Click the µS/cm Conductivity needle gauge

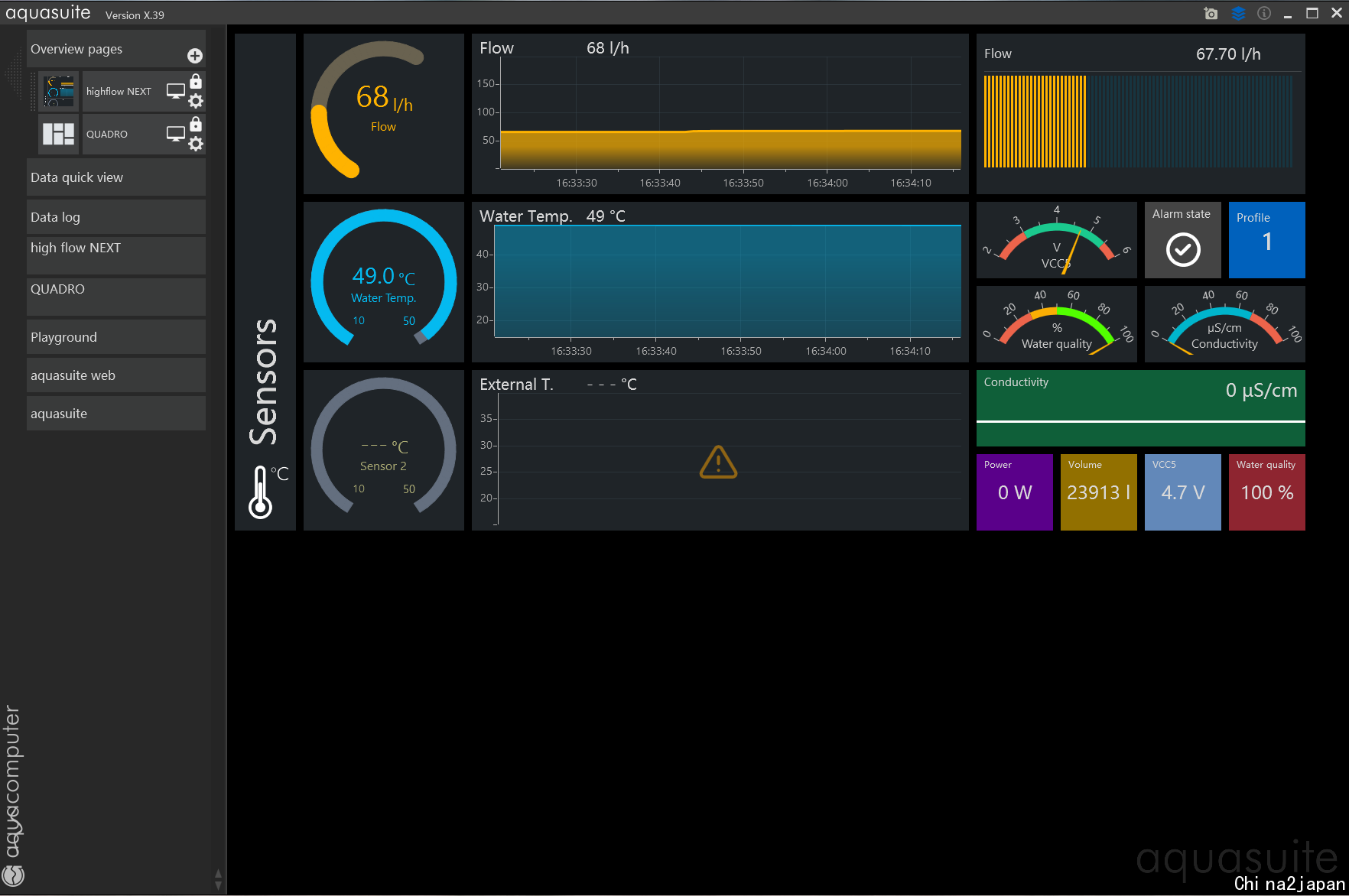coord(1225,324)
